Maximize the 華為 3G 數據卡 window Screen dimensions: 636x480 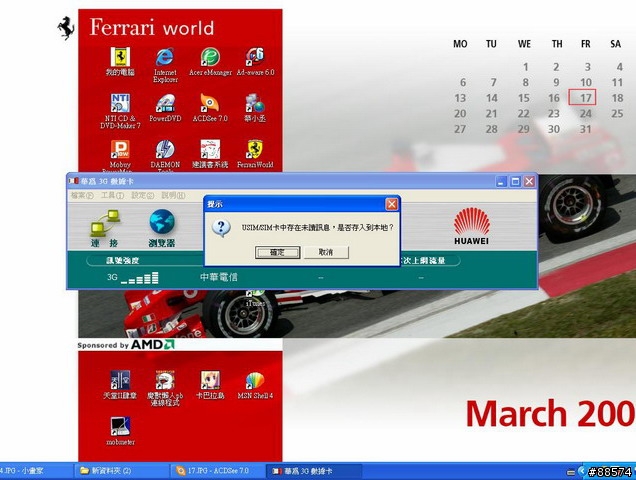516,181
